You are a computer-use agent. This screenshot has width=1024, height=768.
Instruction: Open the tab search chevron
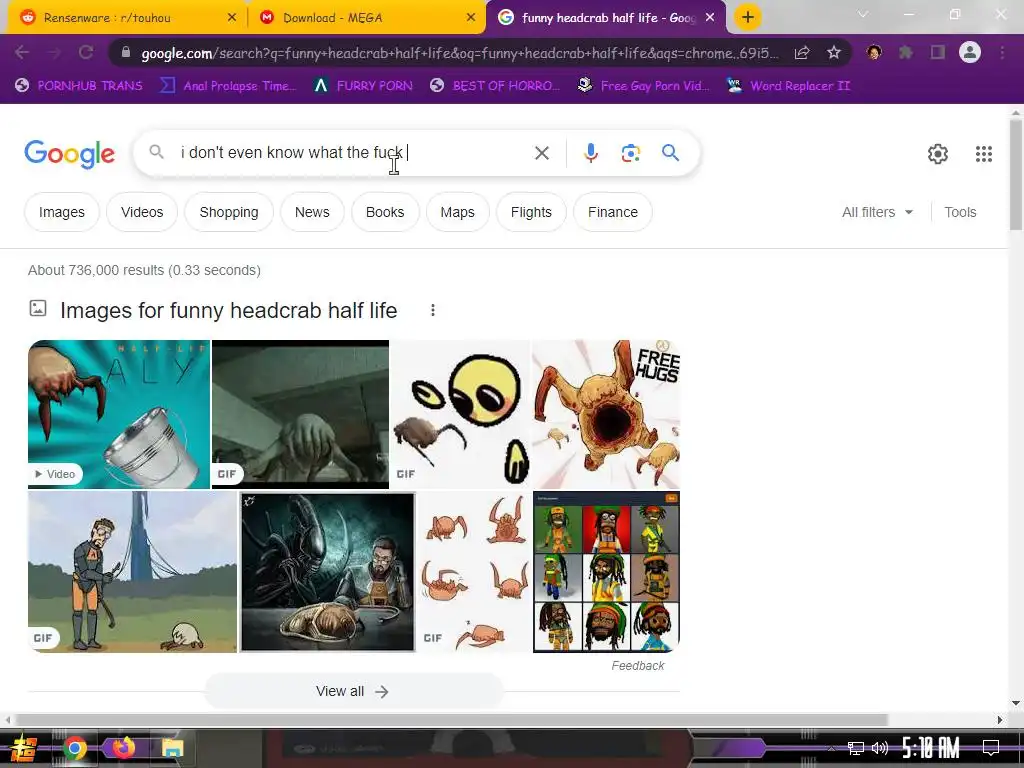coord(863,14)
